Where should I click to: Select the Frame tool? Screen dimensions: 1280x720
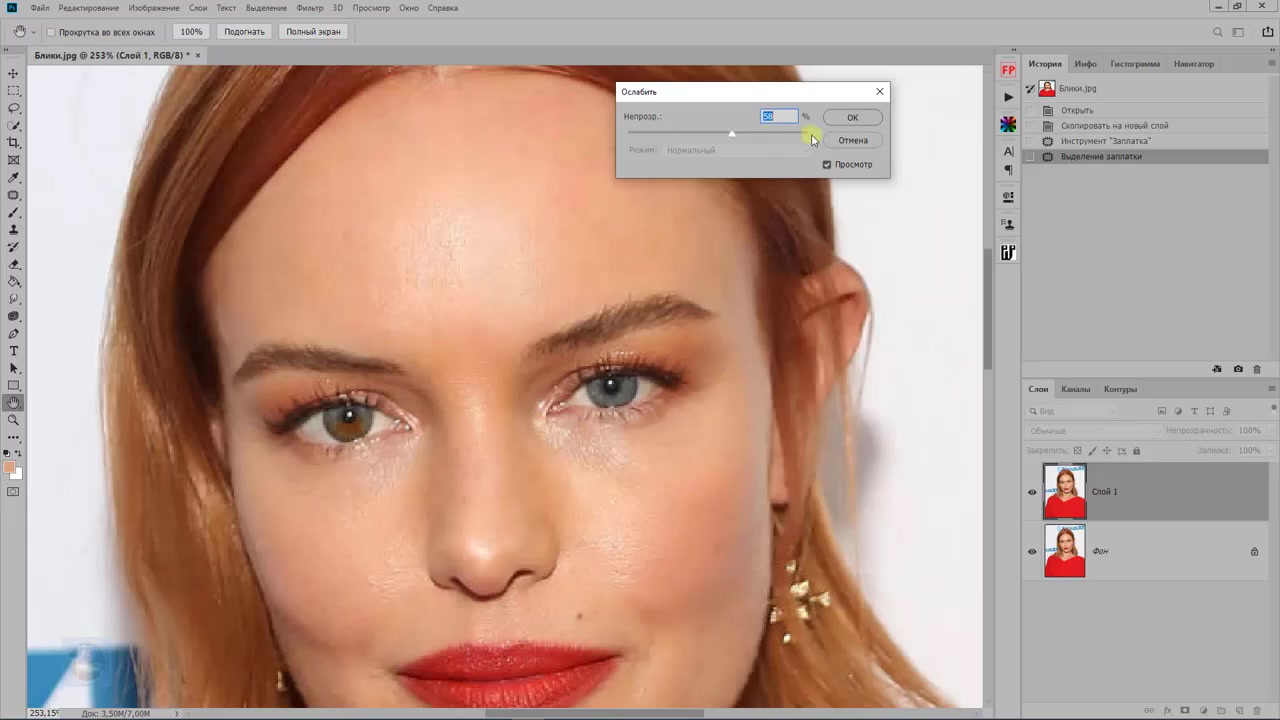pyautogui.click(x=14, y=160)
